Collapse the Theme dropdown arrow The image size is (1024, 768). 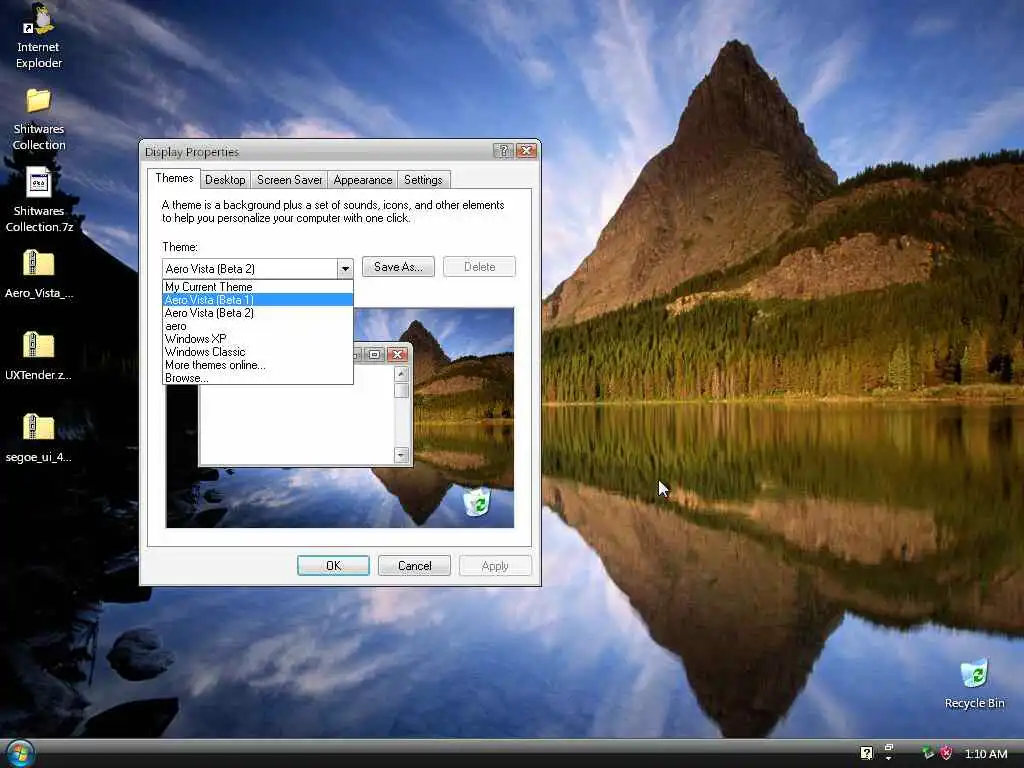[345, 268]
